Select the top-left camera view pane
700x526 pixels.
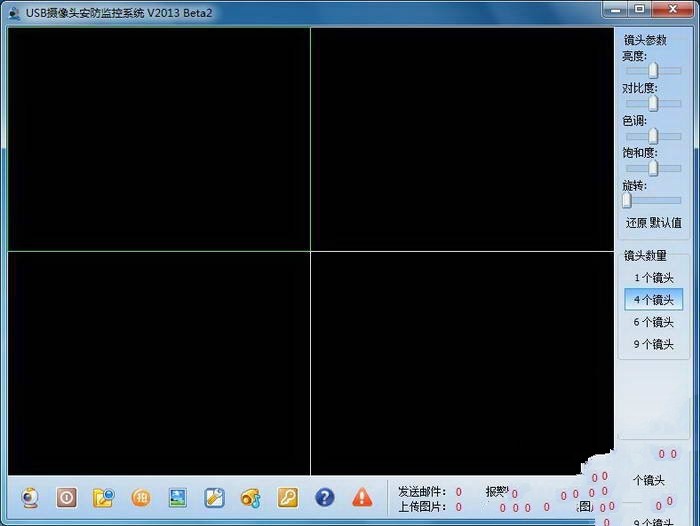coord(159,139)
